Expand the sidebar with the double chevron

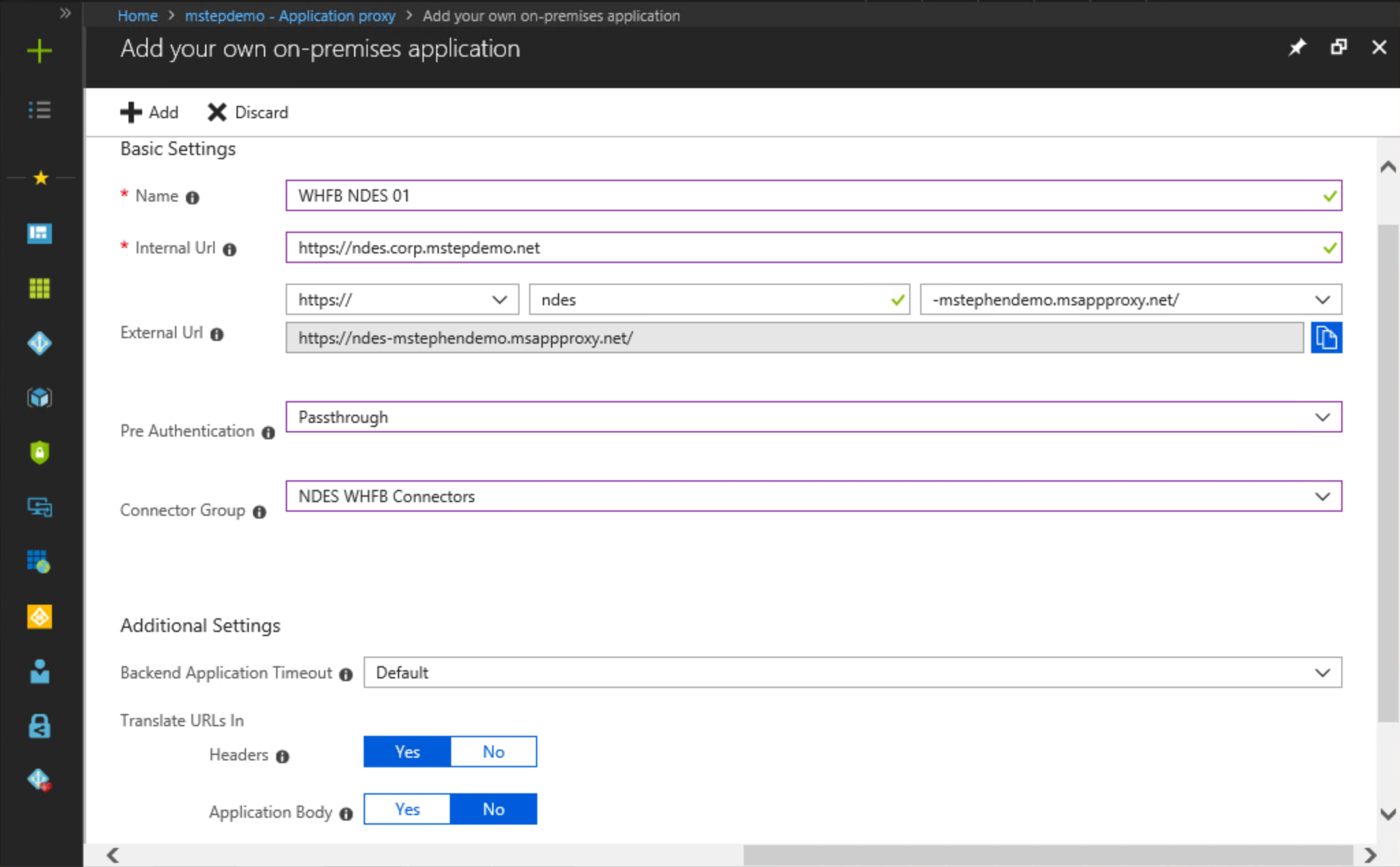point(65,13)
